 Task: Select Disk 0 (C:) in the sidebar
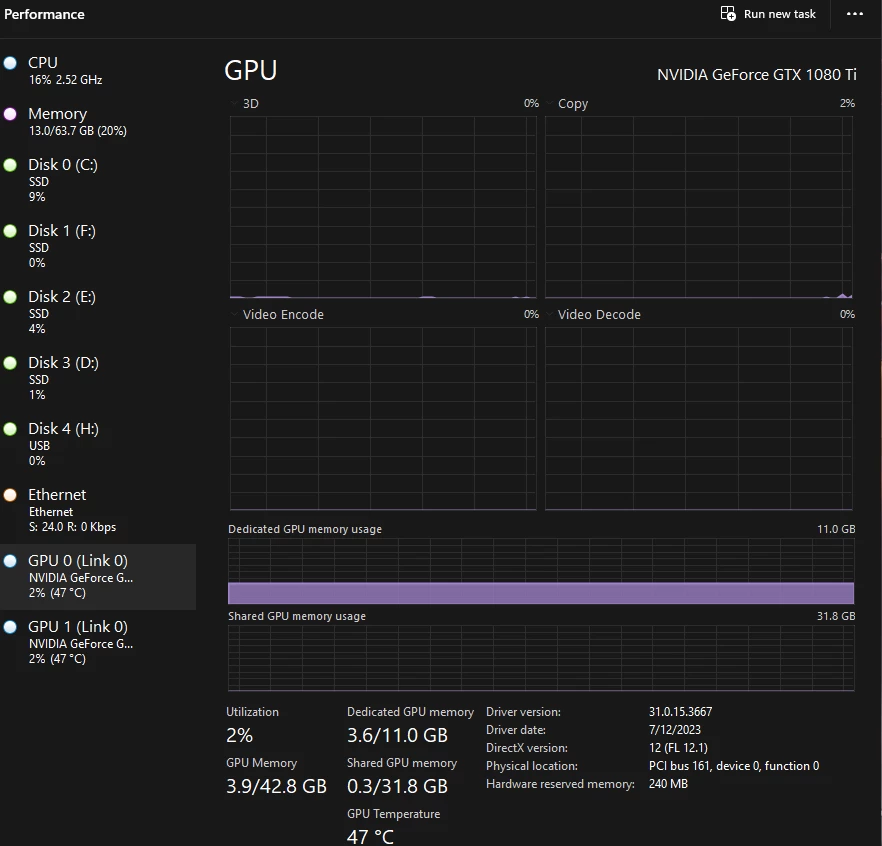tap(98, 180)
